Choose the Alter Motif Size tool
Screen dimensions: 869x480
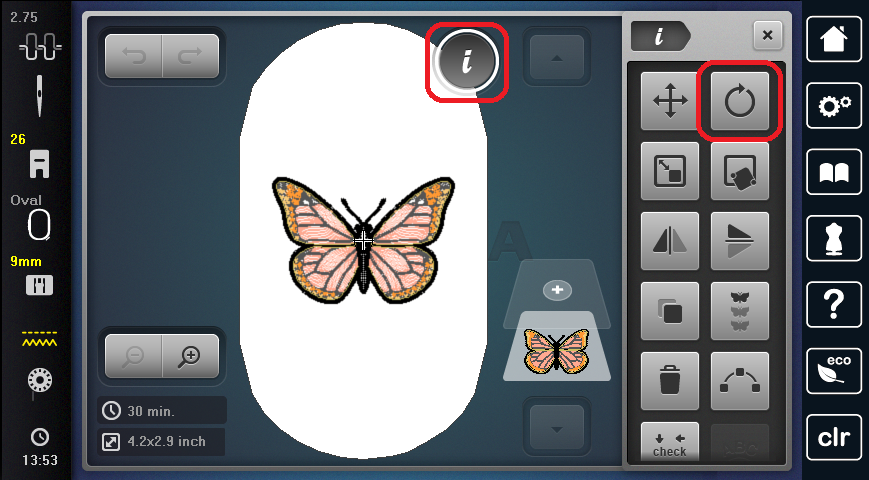pos(670,171)
